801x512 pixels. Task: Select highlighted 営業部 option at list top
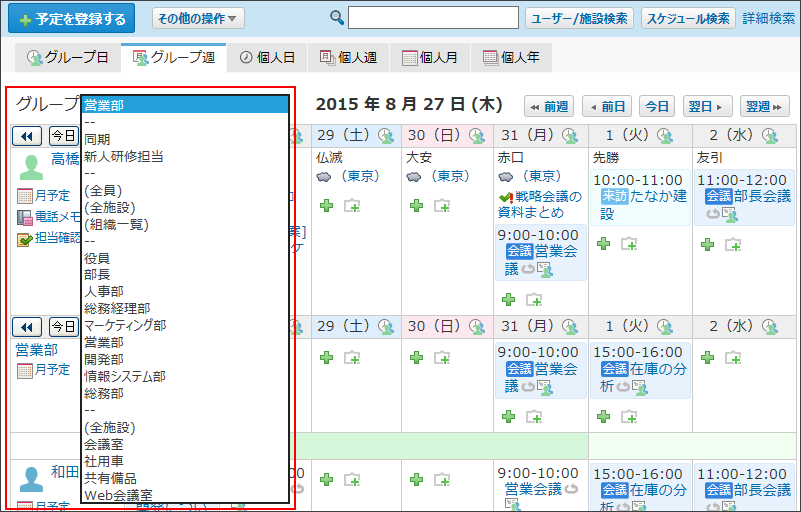[185, 105]
